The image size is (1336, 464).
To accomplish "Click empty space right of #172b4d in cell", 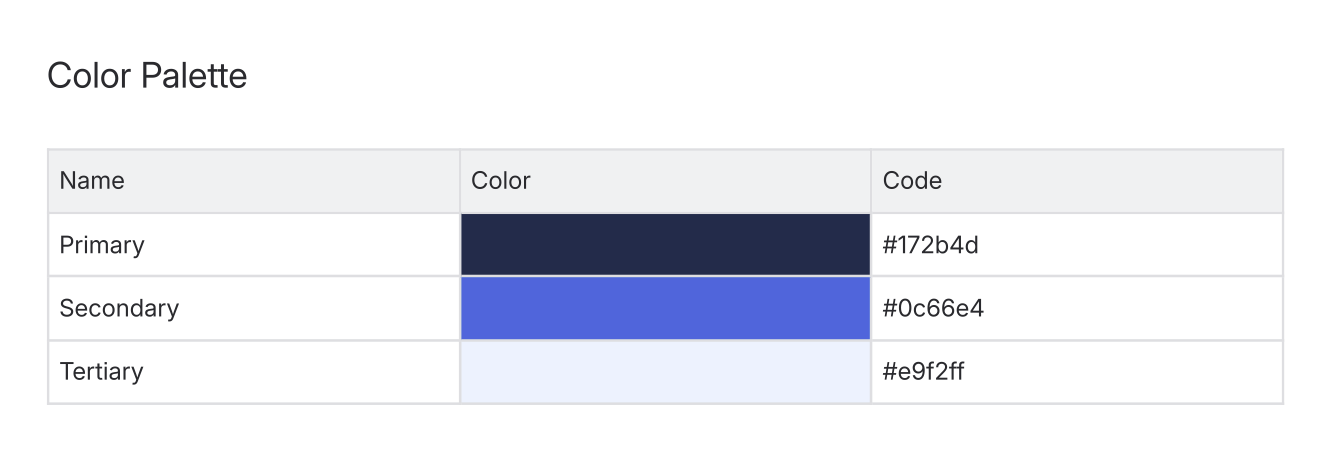I will pyautogui.click(x=1130, y=245).
